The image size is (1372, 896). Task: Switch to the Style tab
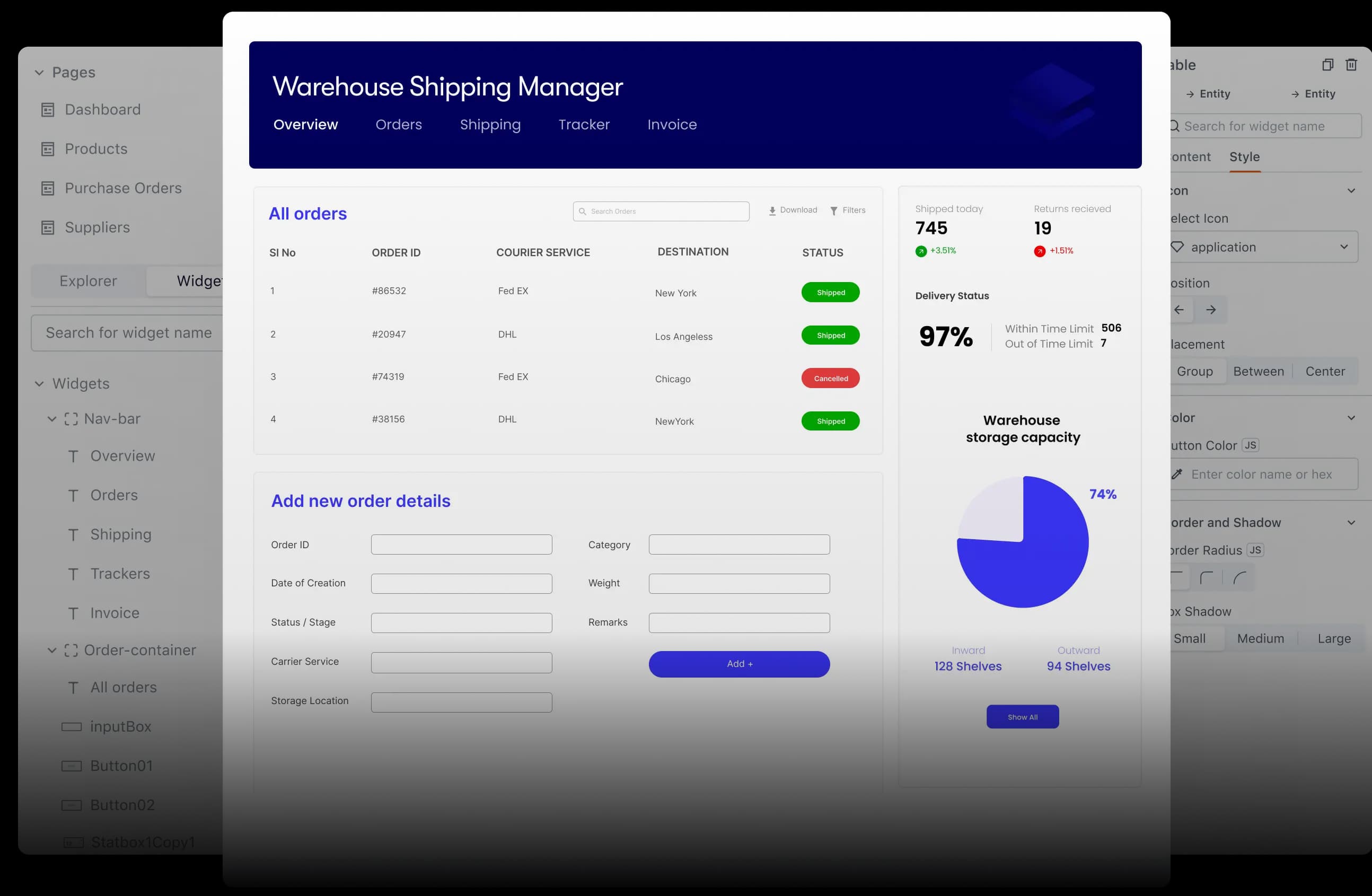point(1245,156)
